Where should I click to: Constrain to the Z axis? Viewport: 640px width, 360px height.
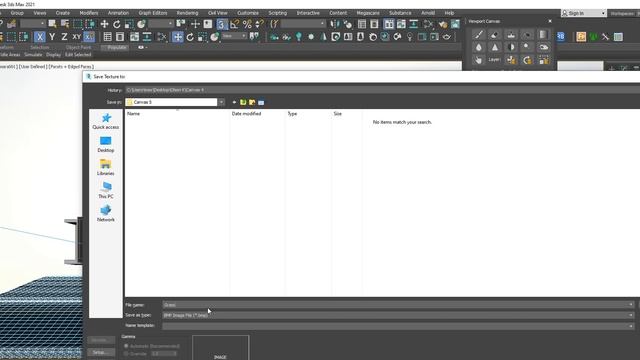point(64,37)
